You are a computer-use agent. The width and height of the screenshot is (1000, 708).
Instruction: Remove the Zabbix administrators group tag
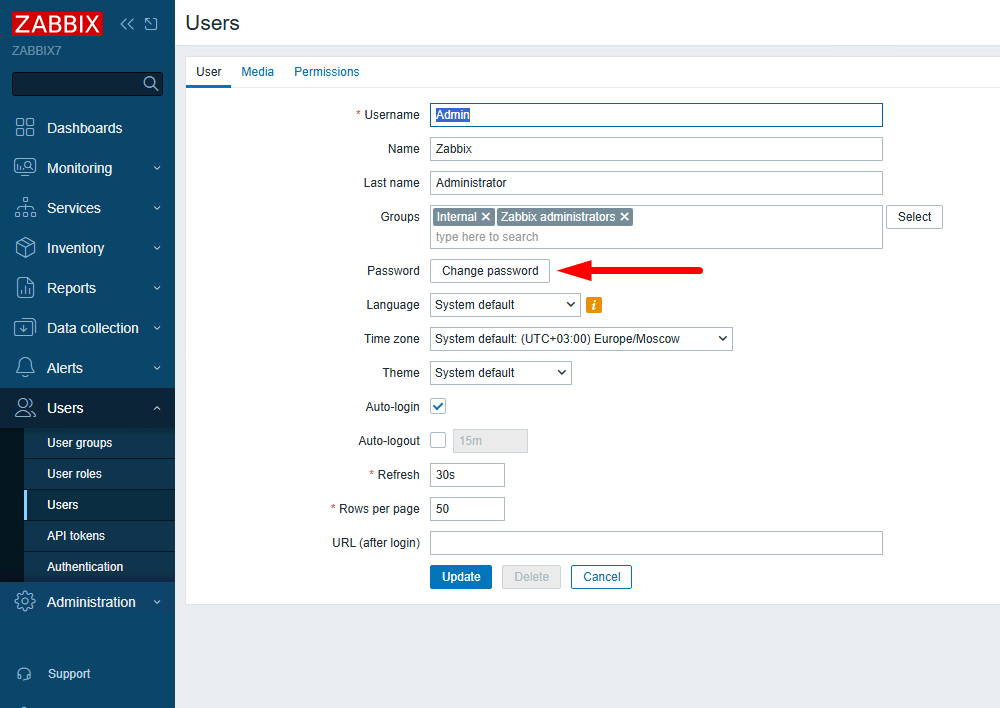click(625, 217)
